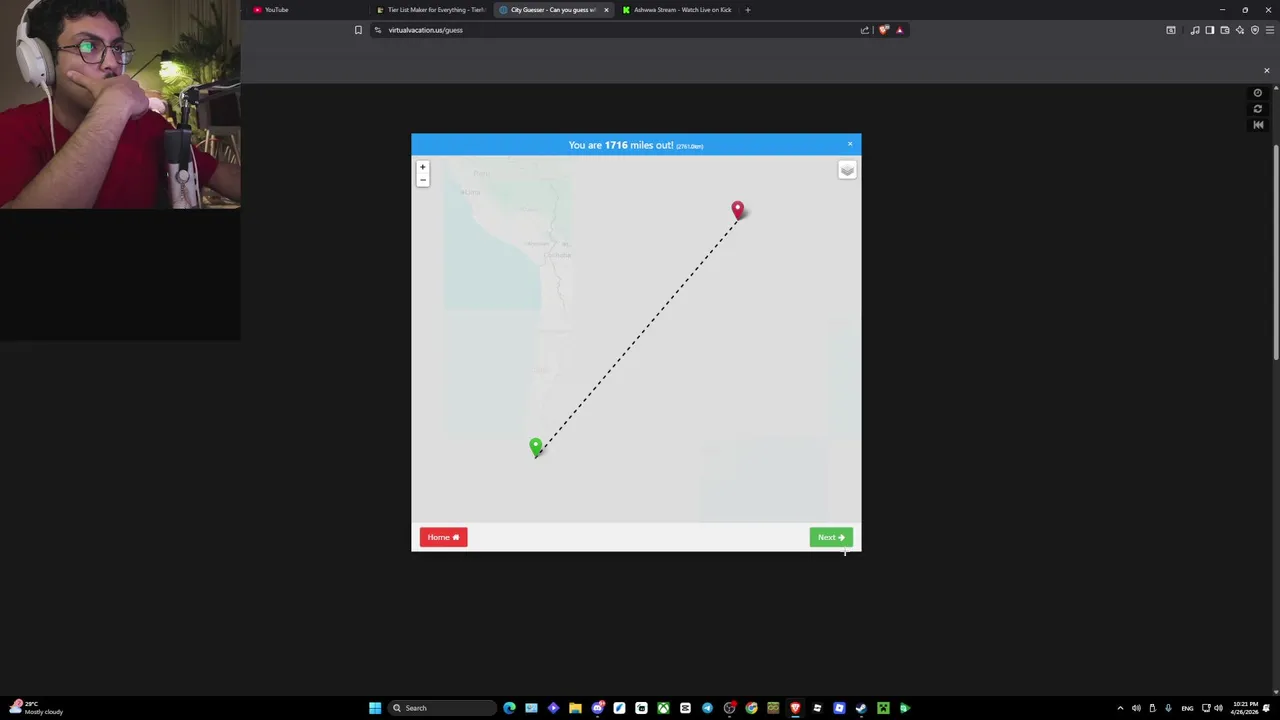This screenshot has height=720, width=1280.
Task: Click the microphone tray icon
Action: pos(1168,708)
